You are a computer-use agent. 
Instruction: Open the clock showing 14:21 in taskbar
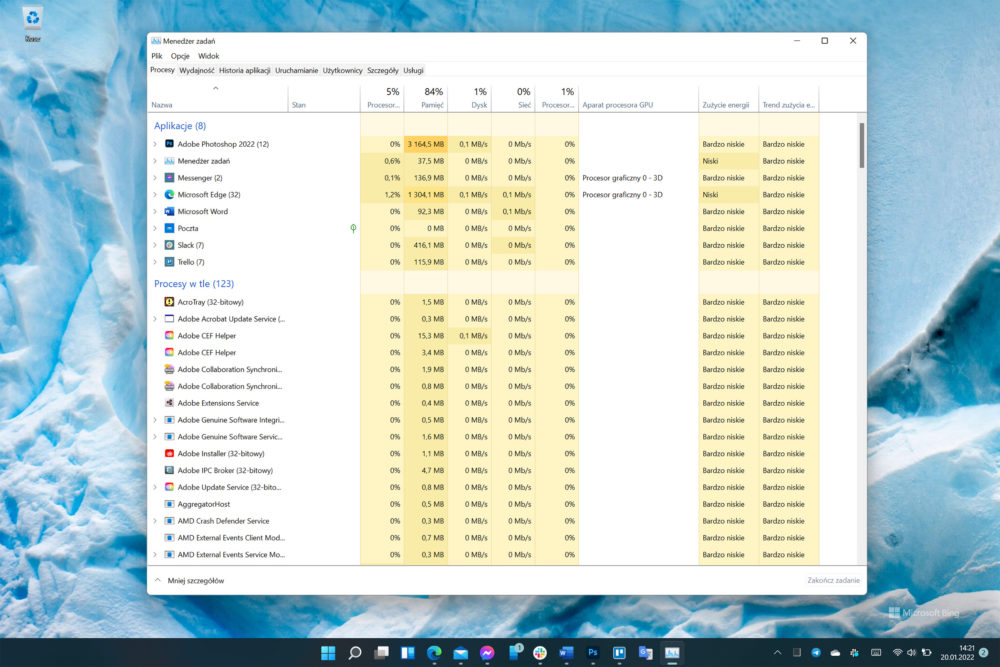coord(957,652)
